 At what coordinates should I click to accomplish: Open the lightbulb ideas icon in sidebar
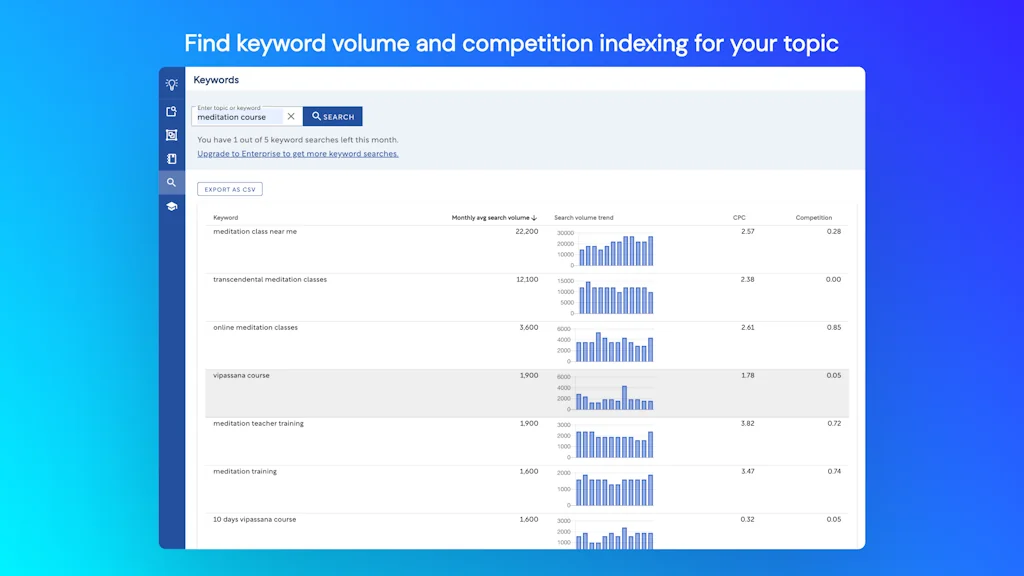(x=172, y=84)
